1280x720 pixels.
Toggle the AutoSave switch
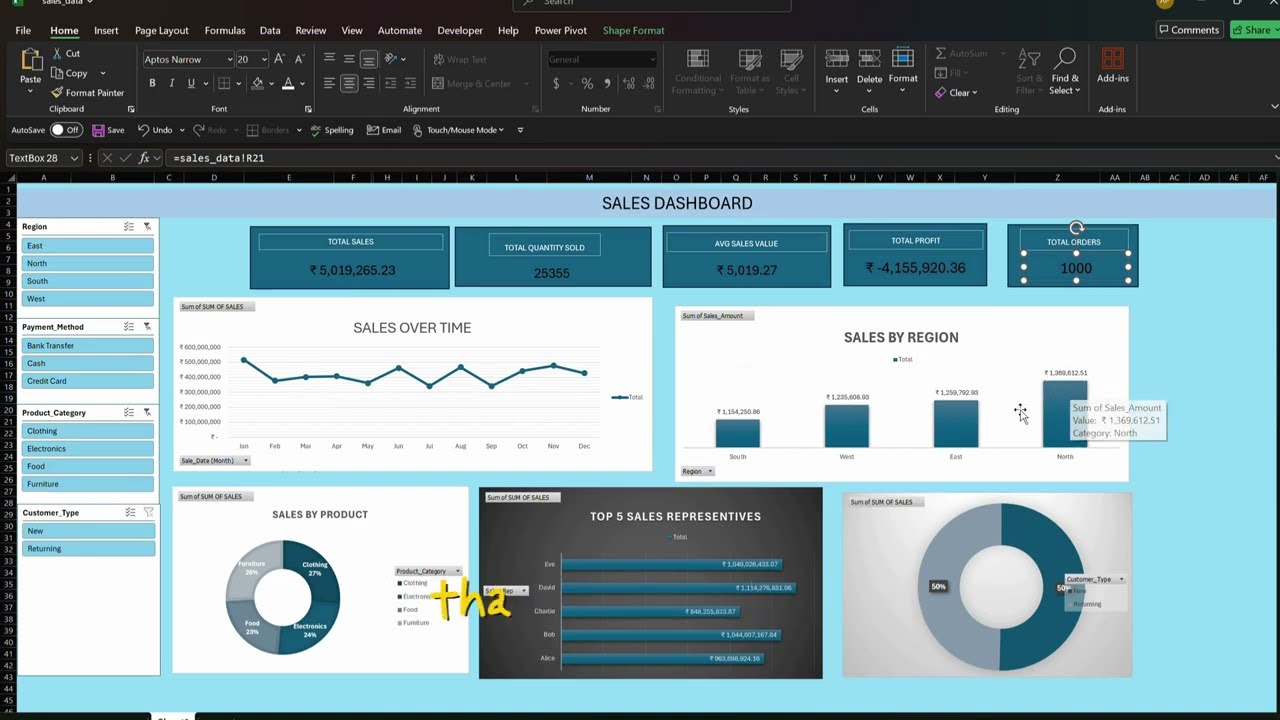[66, 130]
